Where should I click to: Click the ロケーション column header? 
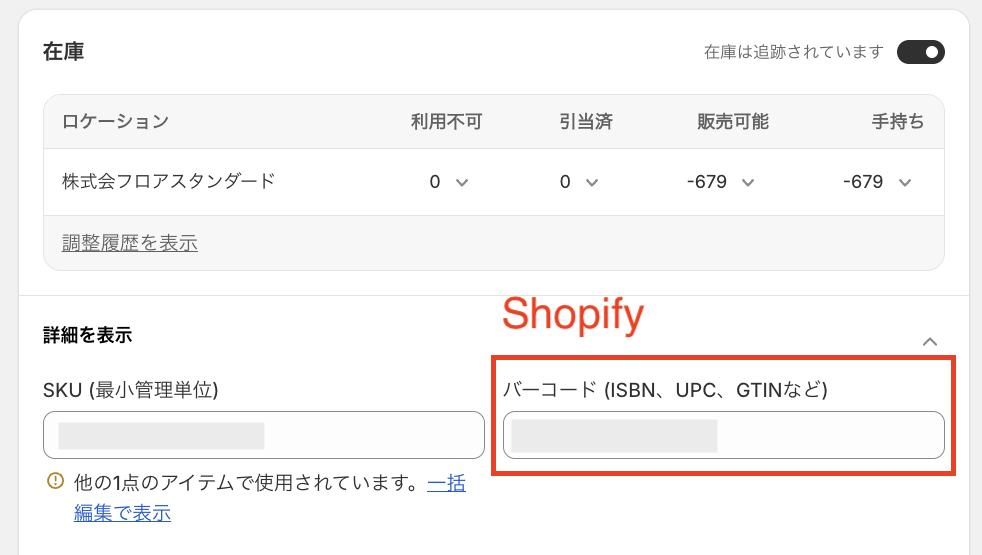pyautogui.click(x=115, y=122)
